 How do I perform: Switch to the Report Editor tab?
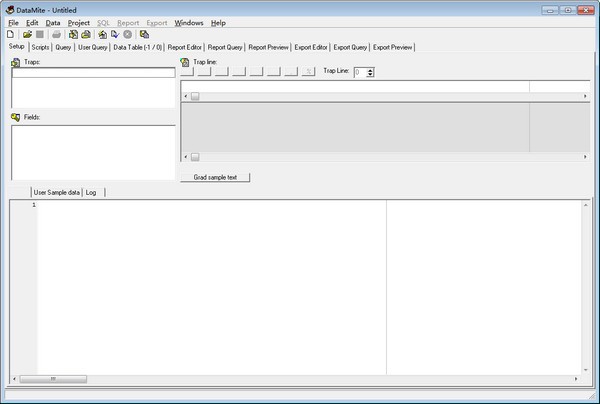pos(185,47)
